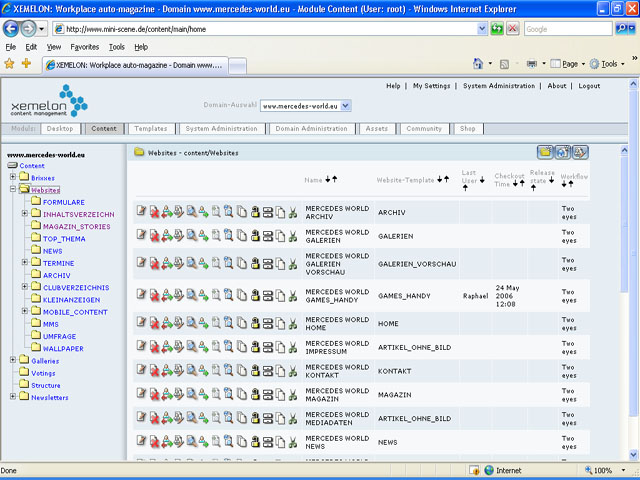Click the Print toolbar icon
Screen dimensions: 640x480
tap(531, 64)
